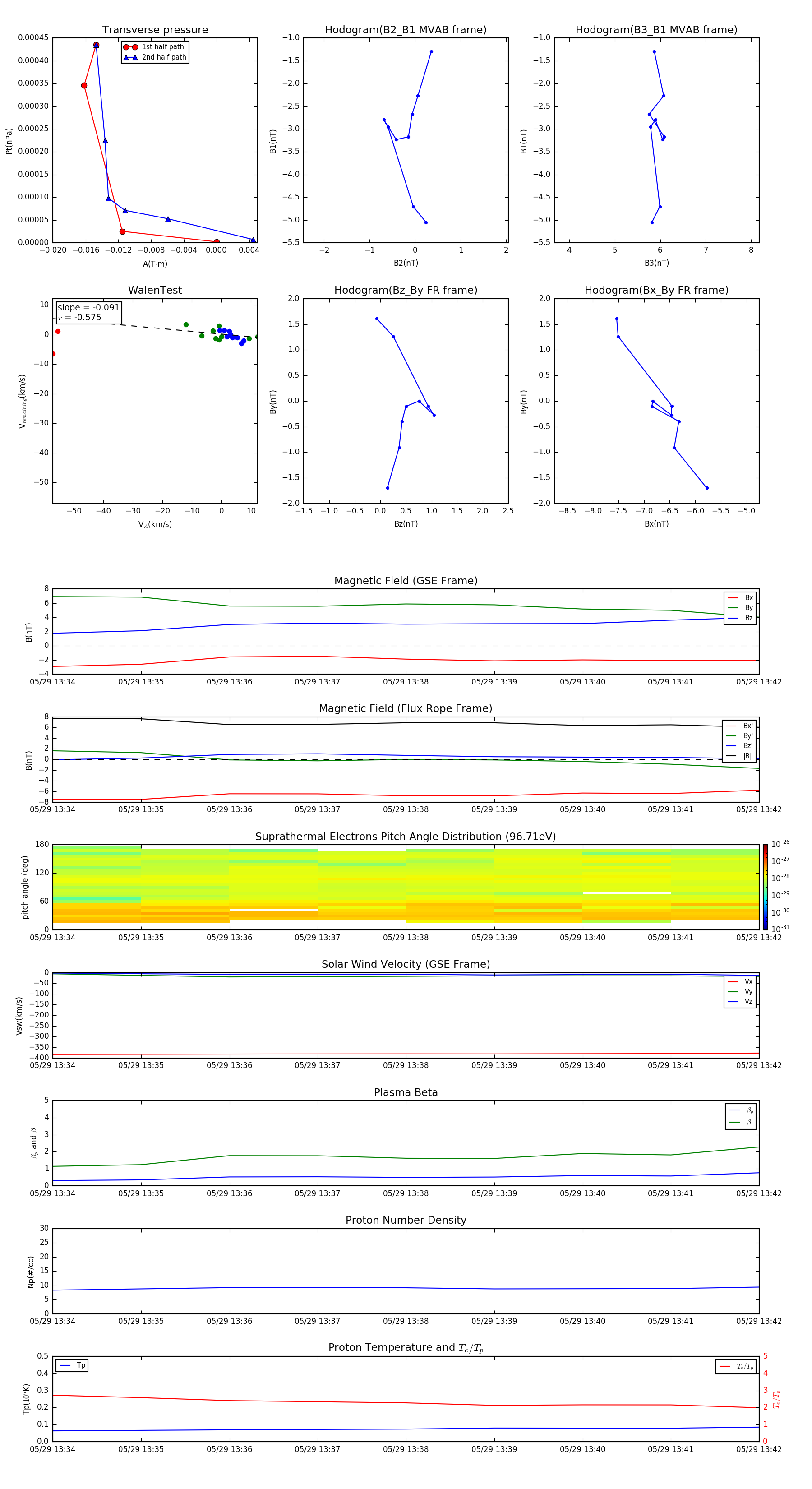Click the 'B2(nT)' x-axis label

point(406,263)
